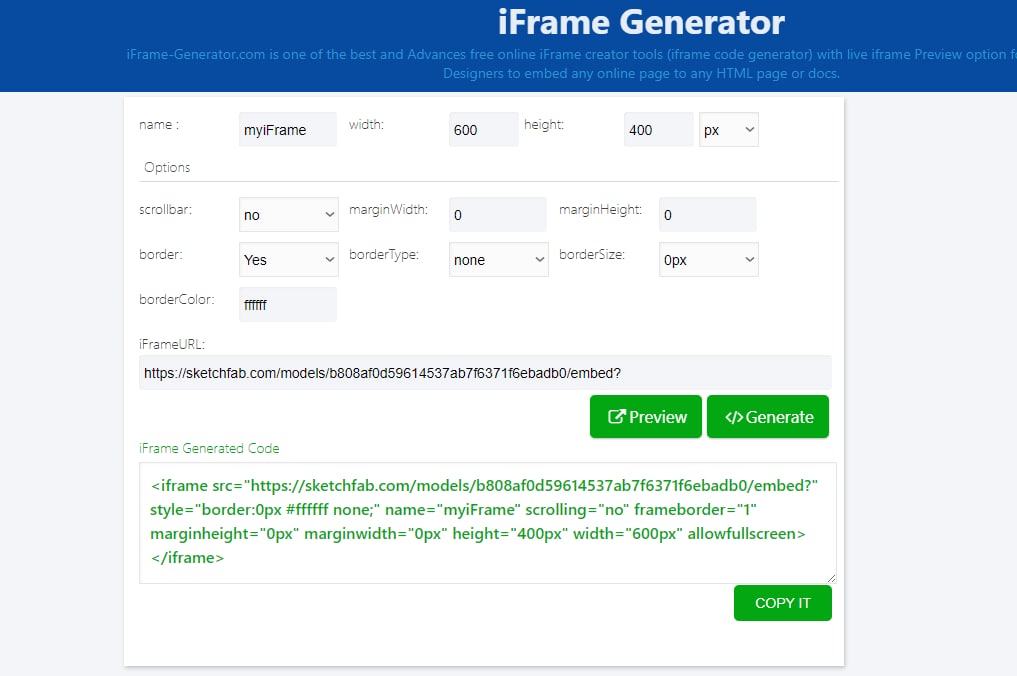Viewport: 1017px width, 676px height.
Task: Click inside the generated iframe code textarea
Action: click(x=488, y=523)
